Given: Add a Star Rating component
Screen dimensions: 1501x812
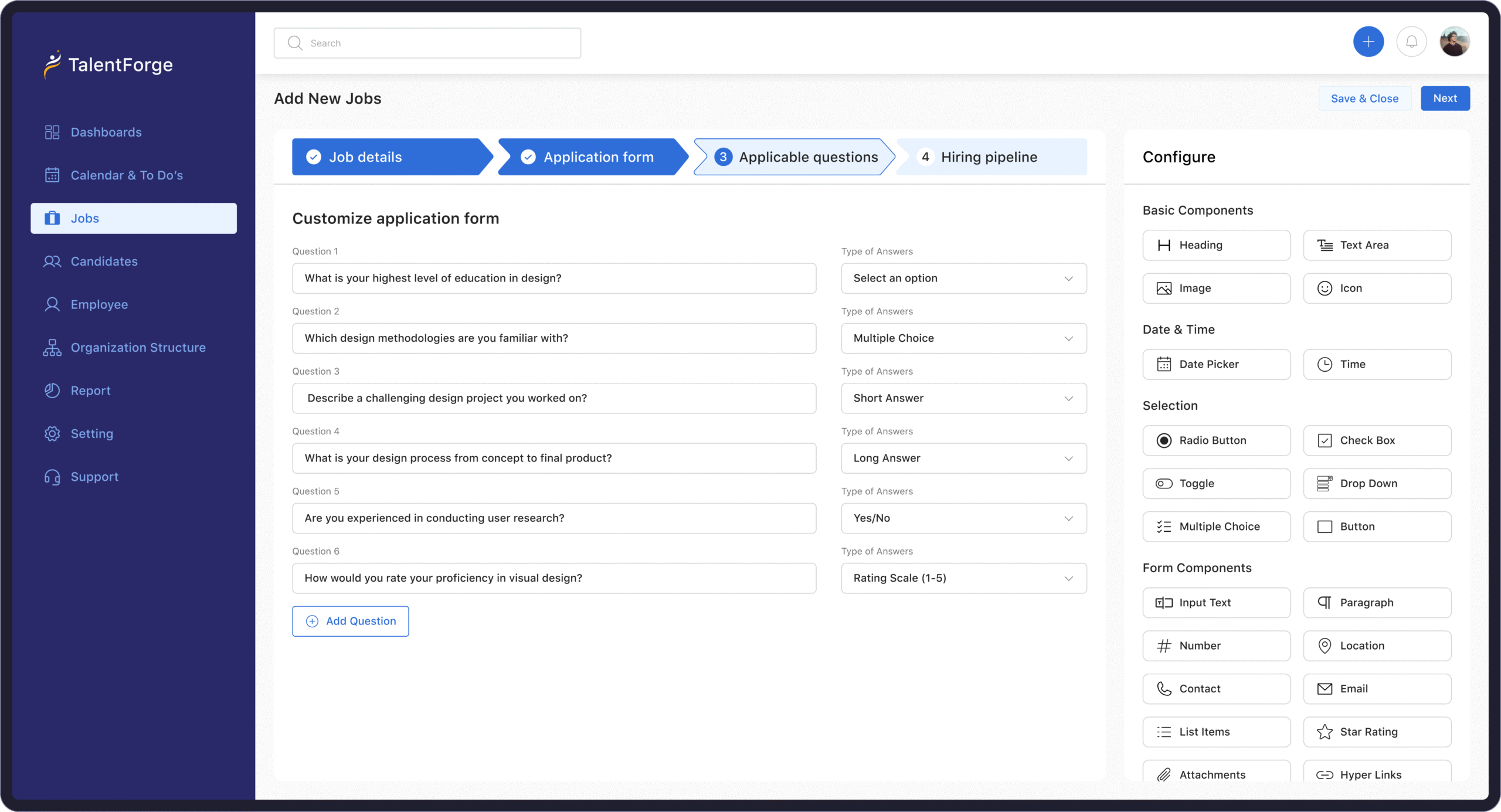Looking at the screenshot, I should click(x=1377, y=732).
